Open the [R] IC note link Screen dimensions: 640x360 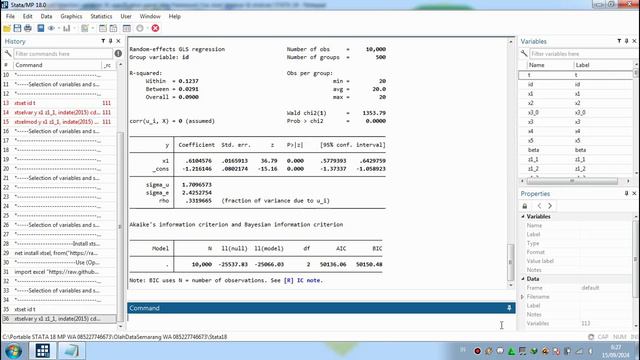click(x=302, y=280)
